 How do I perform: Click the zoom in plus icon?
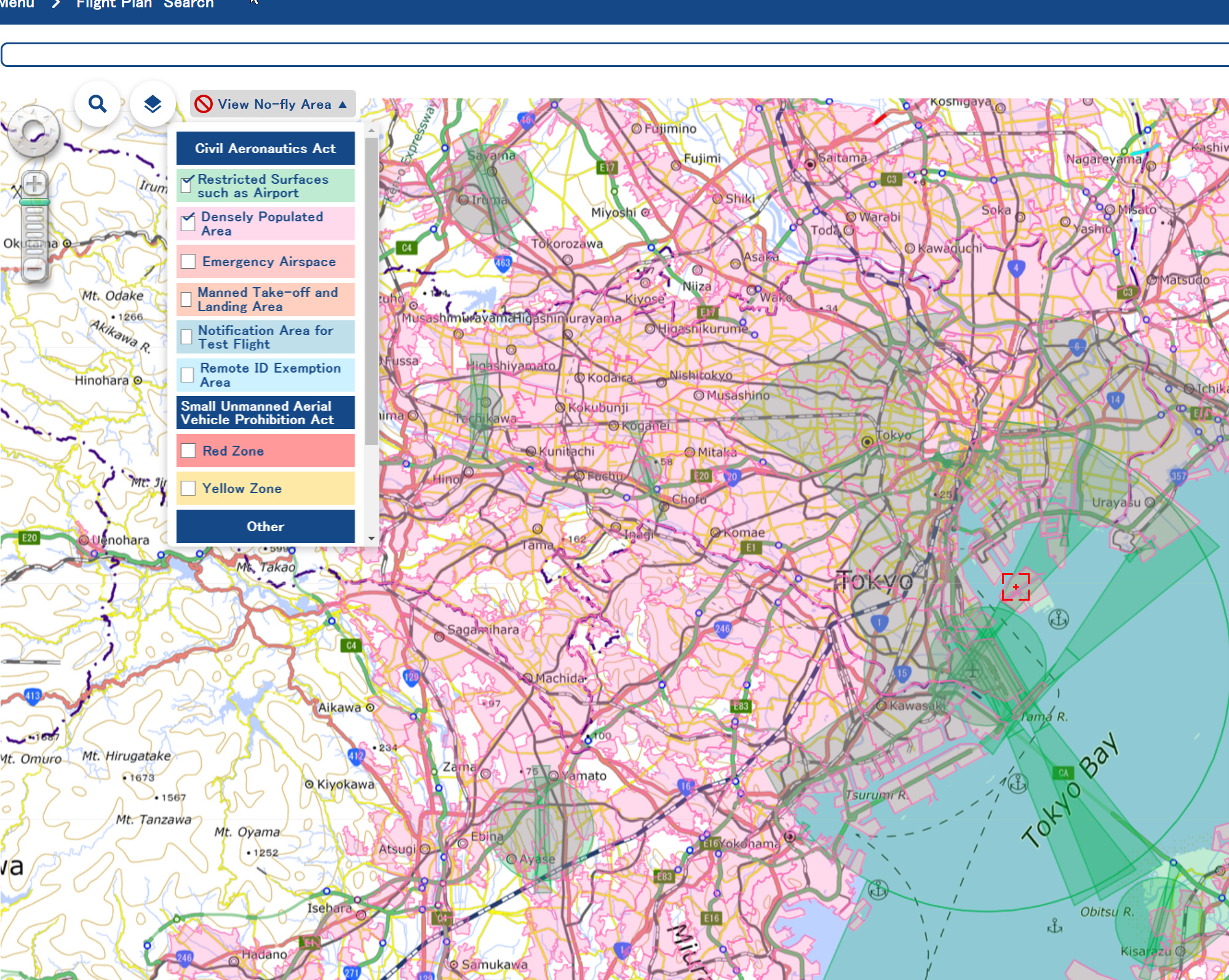(34, 184)
